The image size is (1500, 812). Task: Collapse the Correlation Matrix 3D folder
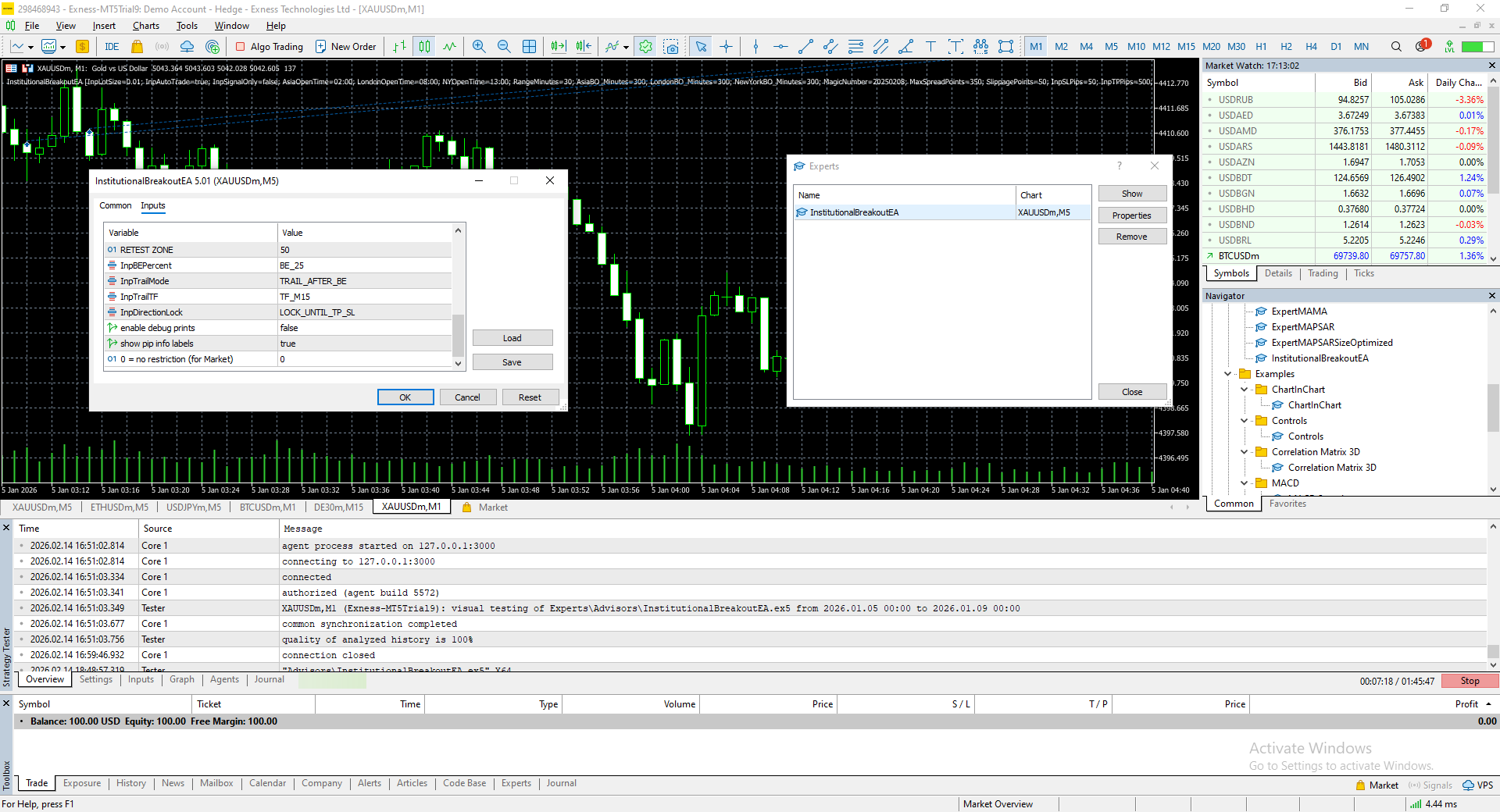(x=1245, y=452)
